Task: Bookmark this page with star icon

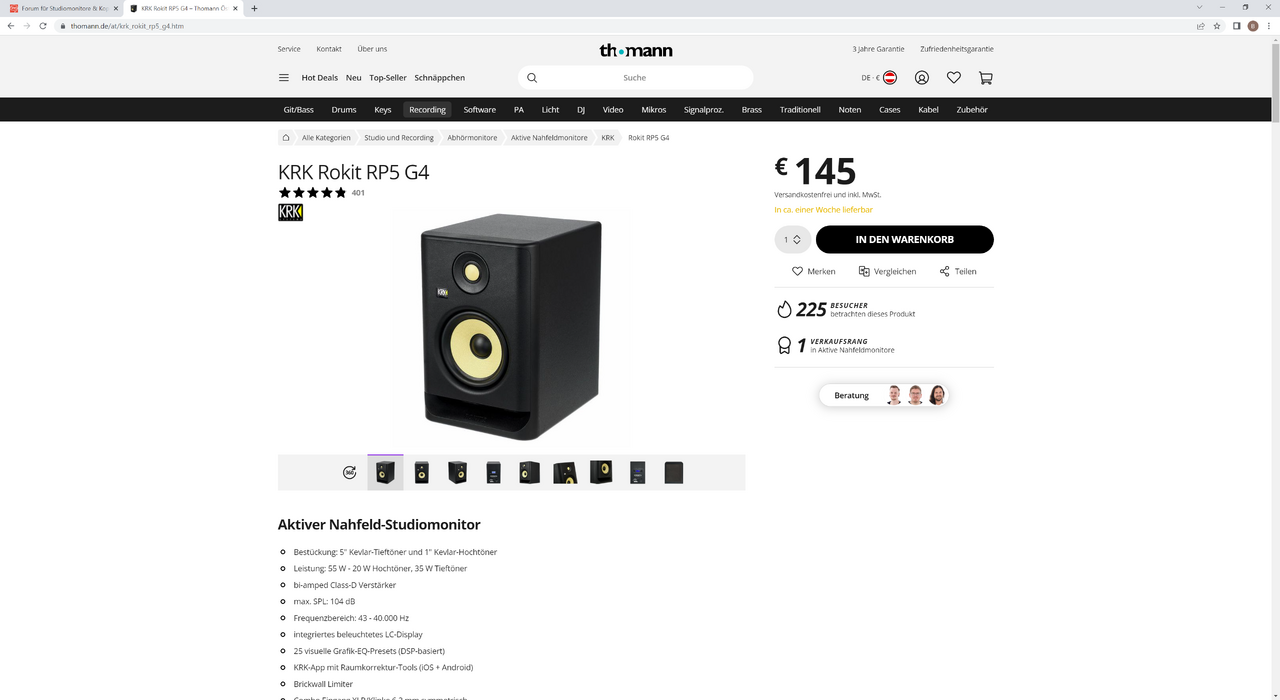Action: [x=1217, y=26]
